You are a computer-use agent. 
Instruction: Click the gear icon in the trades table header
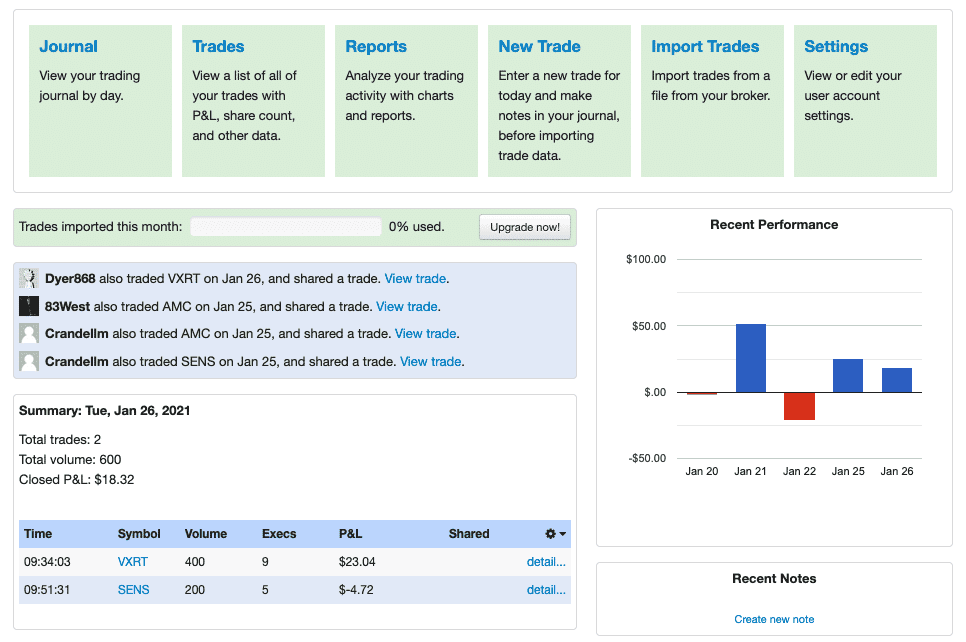click(549, 534)
